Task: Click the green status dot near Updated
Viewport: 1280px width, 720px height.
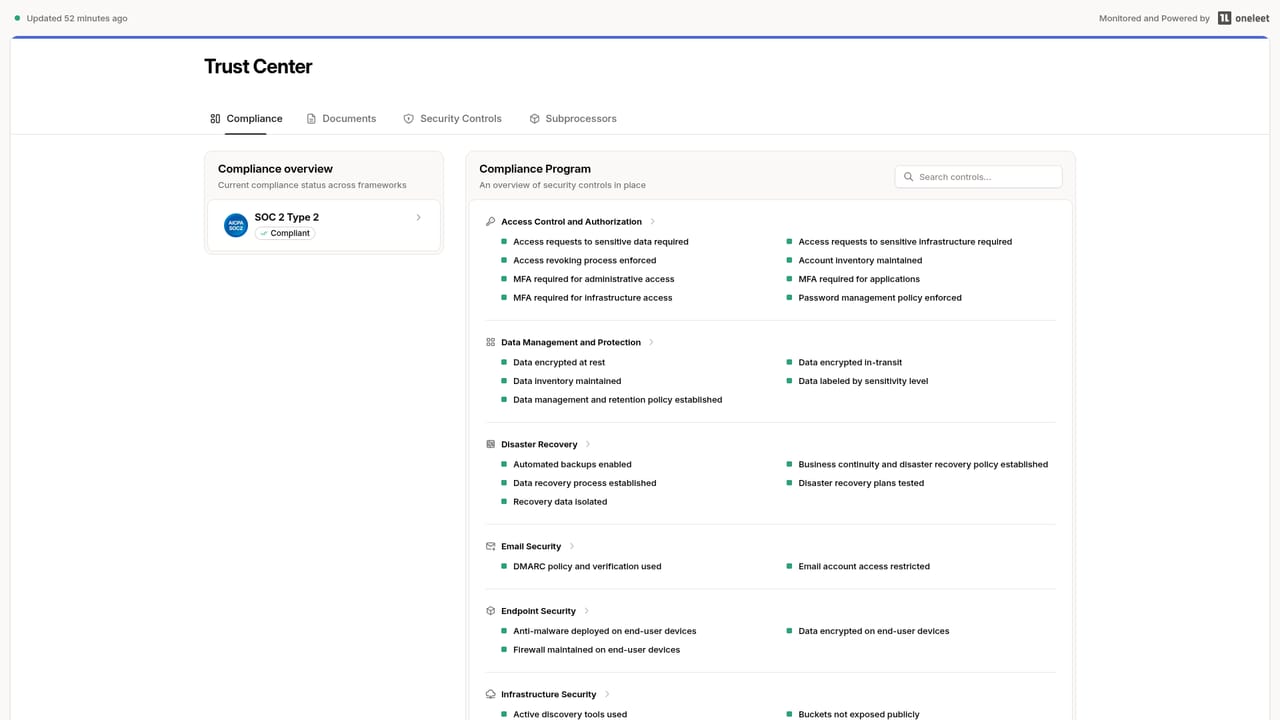Action: point(17,18)
